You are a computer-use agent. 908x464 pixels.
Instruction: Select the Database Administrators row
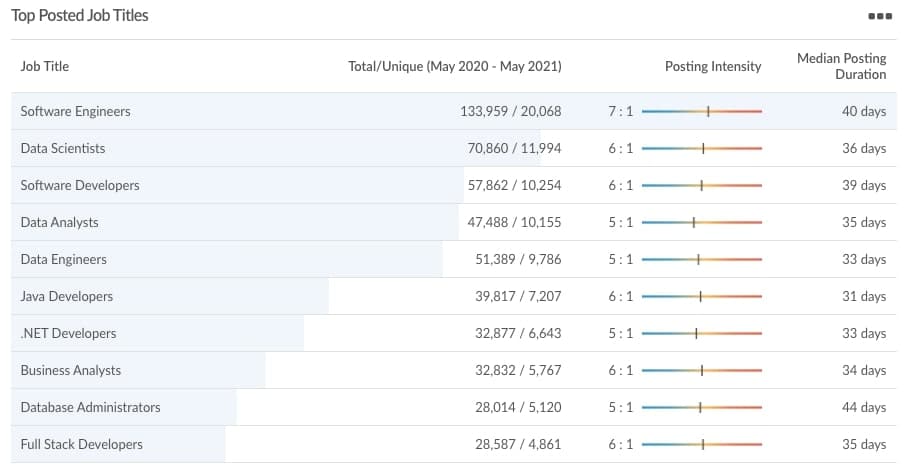coord(453,407)
